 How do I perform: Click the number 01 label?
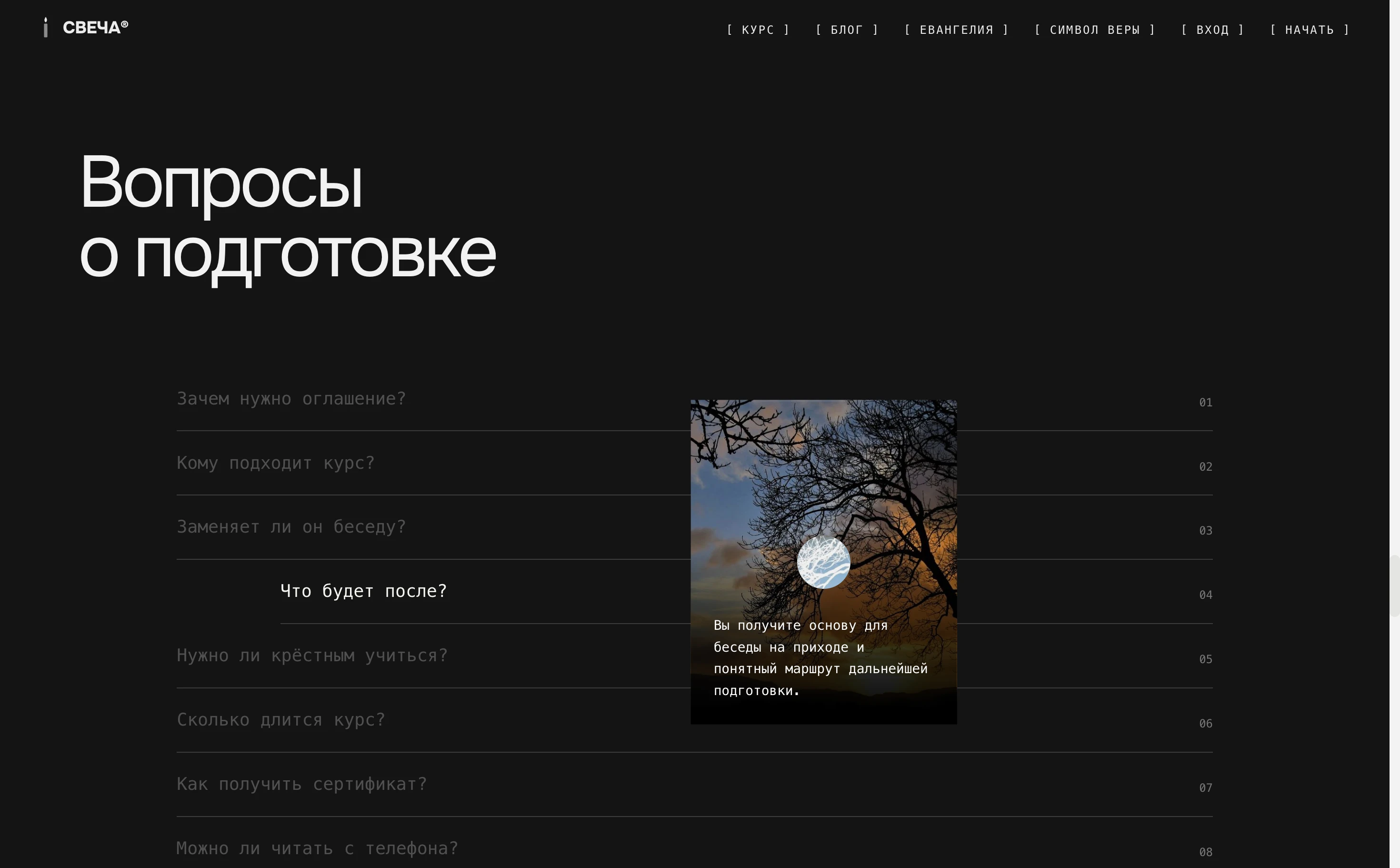tap(1206, 403)
